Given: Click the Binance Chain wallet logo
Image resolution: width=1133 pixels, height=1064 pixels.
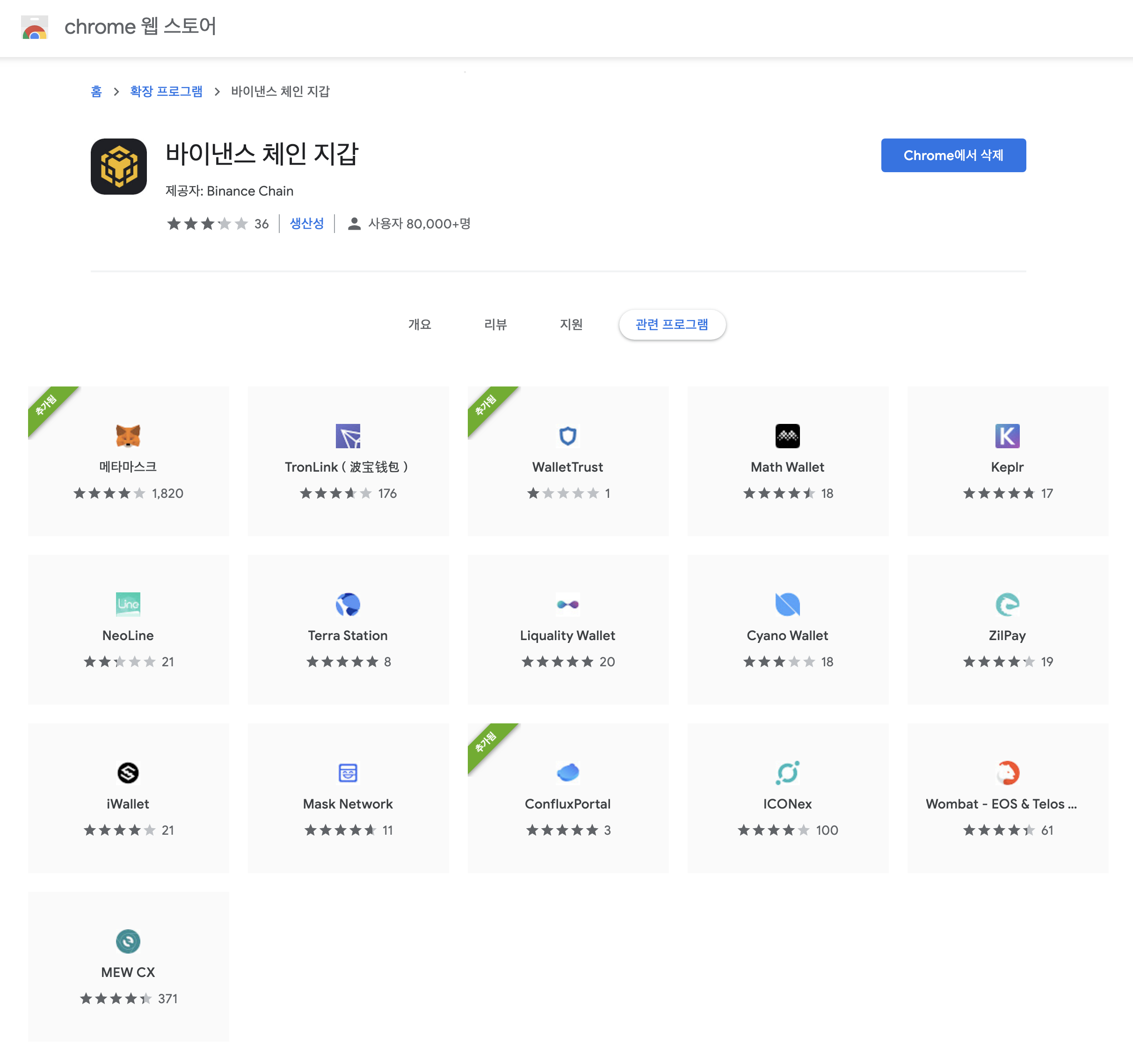Looking at the screenshot, I should 118,167.
